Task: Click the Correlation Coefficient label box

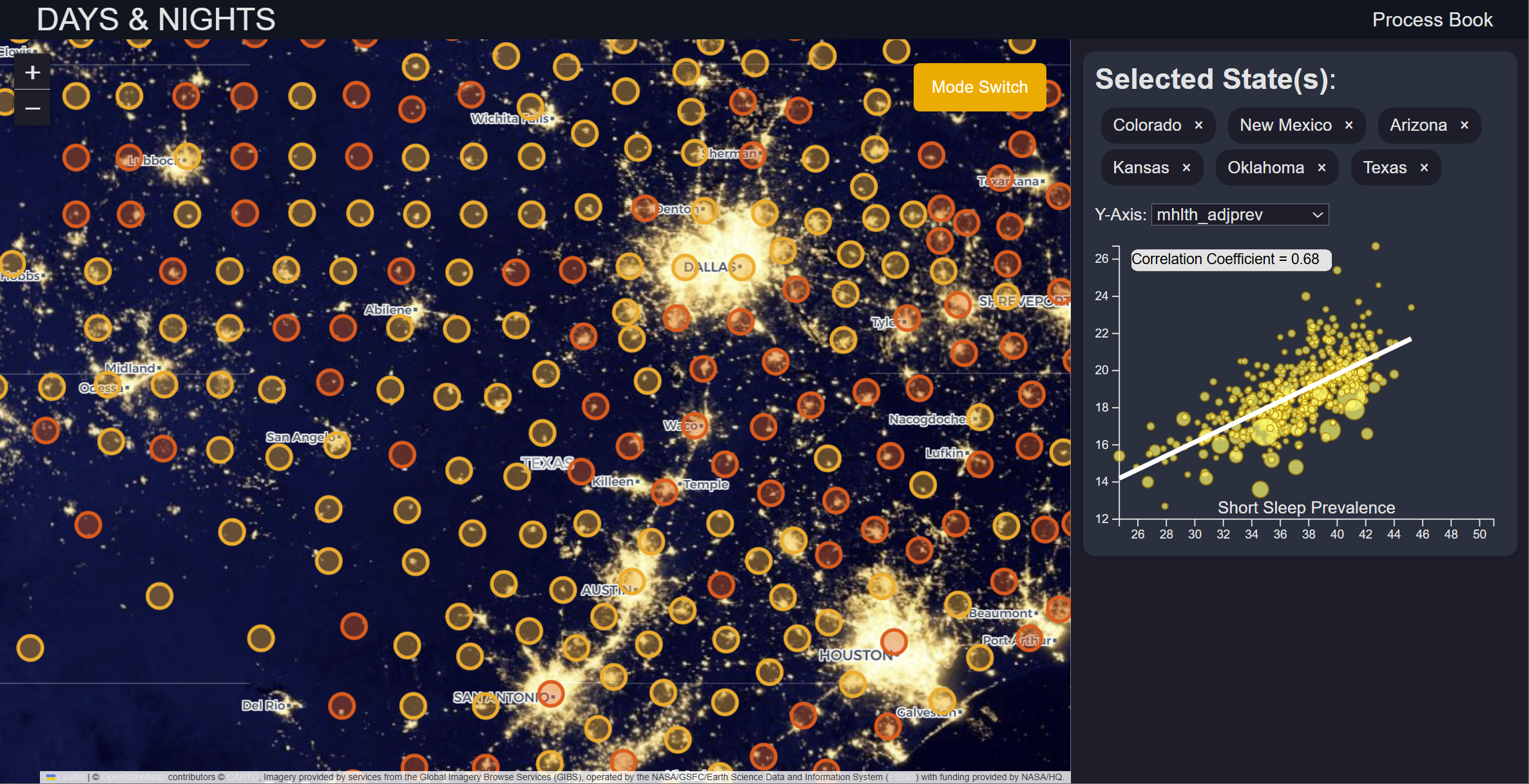Action: (x=1230, y=260)
